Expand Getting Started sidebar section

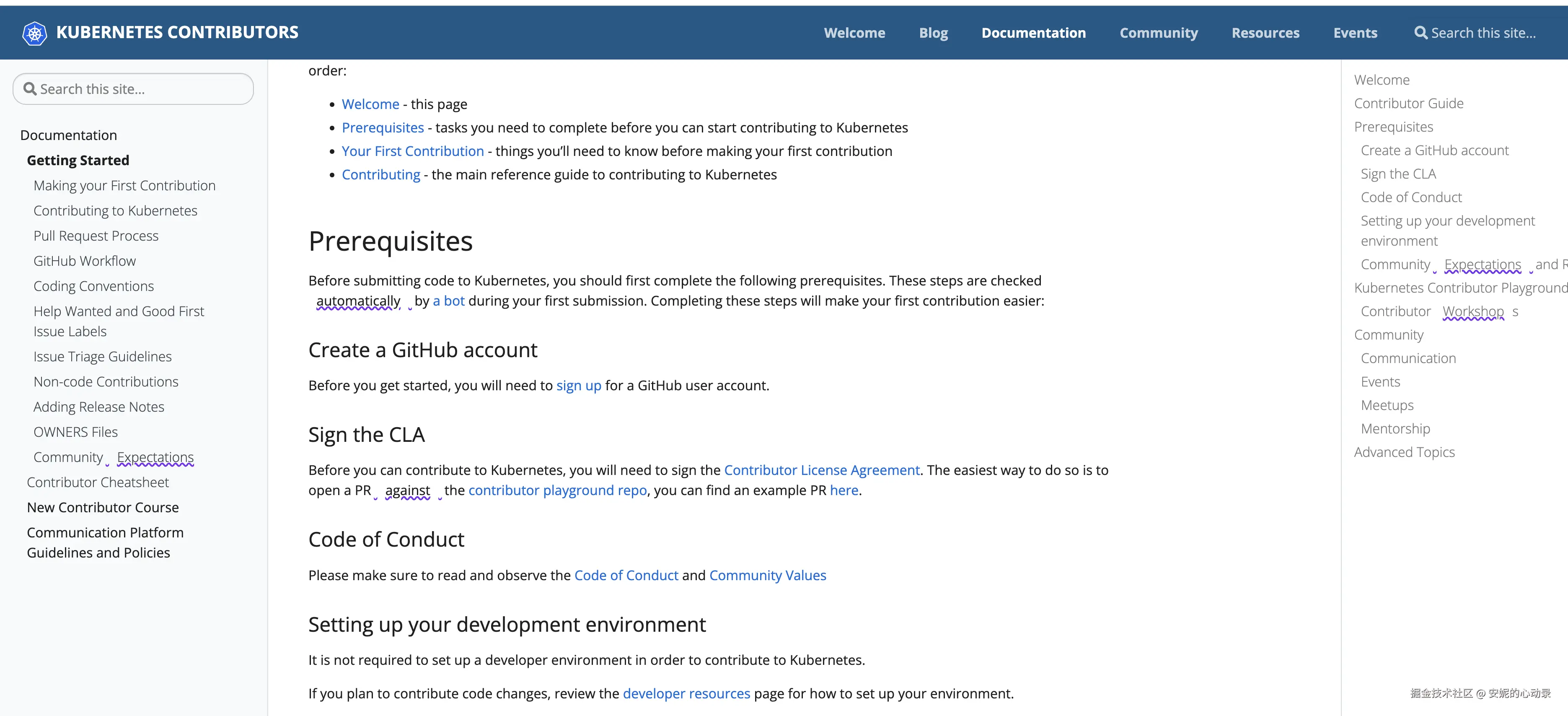point(78,160)
